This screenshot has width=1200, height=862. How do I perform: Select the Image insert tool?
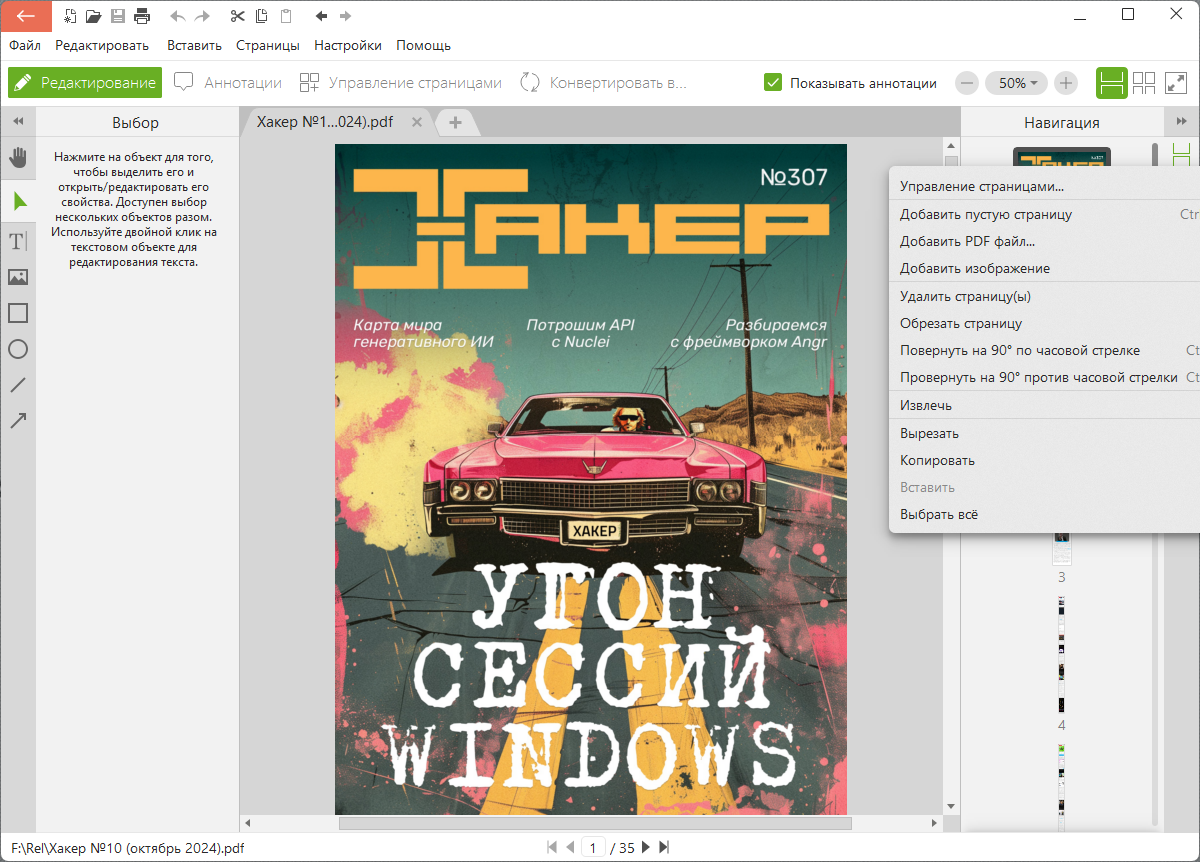coord(18,277)
